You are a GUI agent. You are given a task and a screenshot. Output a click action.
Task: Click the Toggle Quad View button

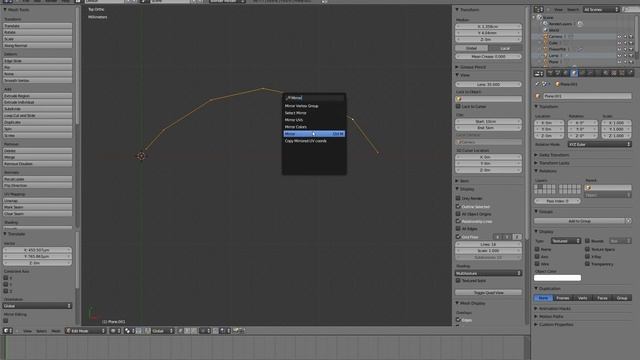click(489, 293)
